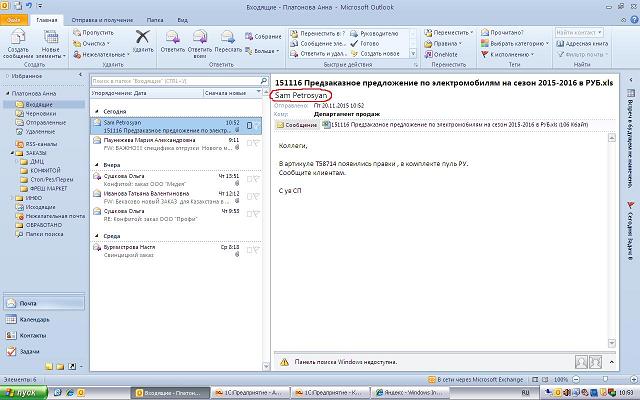
Task: Collapse the Вчера group
Action: coord(97,164)
